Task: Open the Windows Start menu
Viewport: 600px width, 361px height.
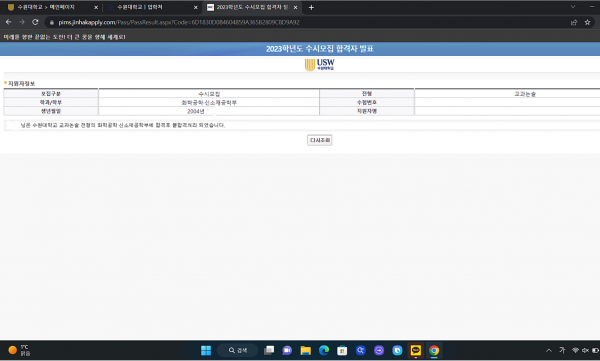Action: [206, 350]
